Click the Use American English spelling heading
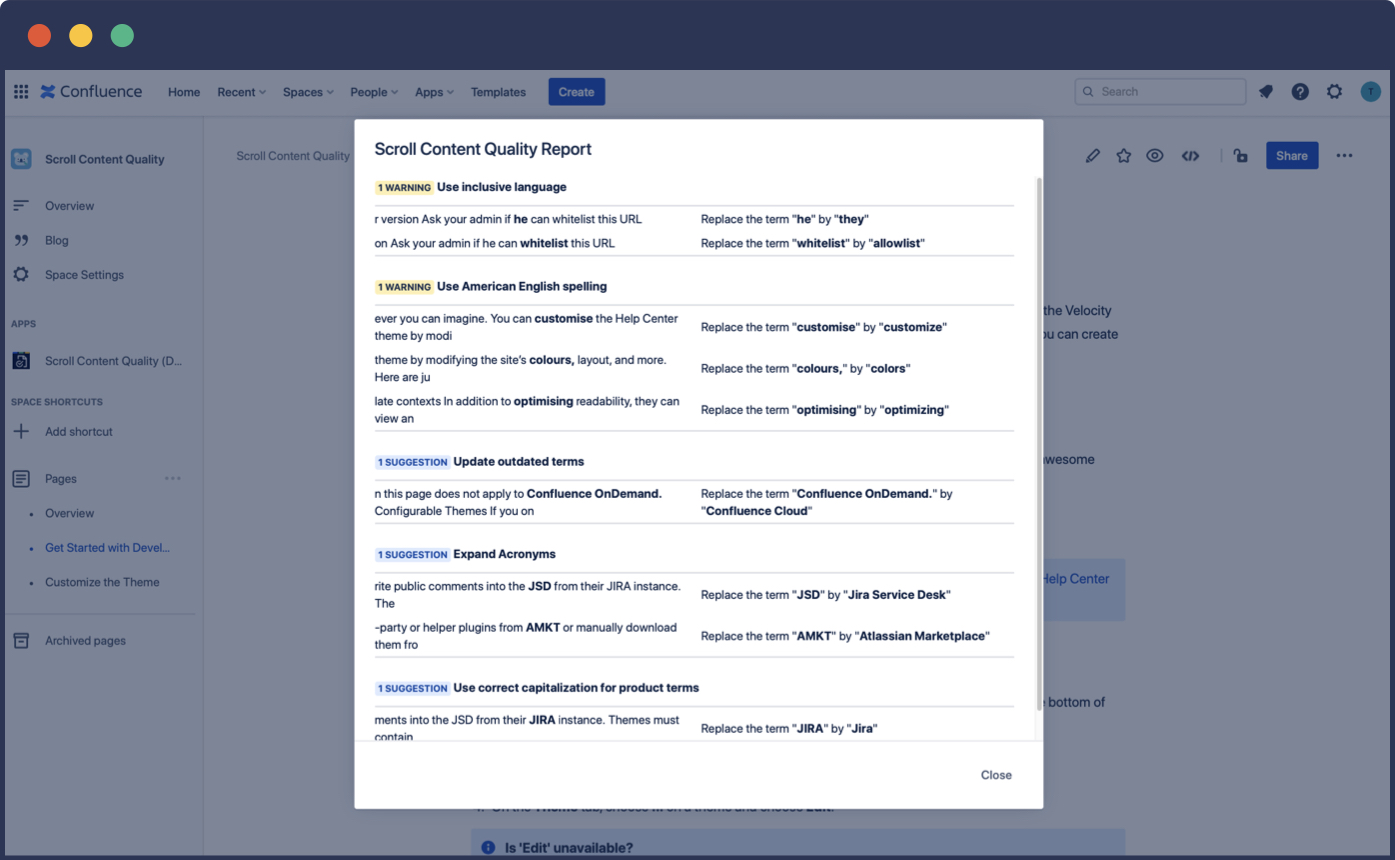 [522, 286]
